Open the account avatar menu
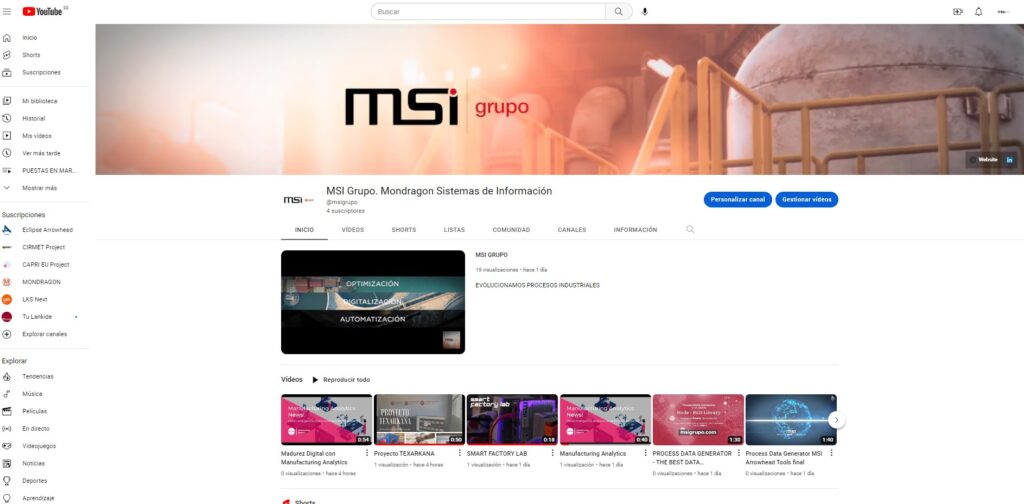The image size is (1024, 504). (x=1003, y=12)
